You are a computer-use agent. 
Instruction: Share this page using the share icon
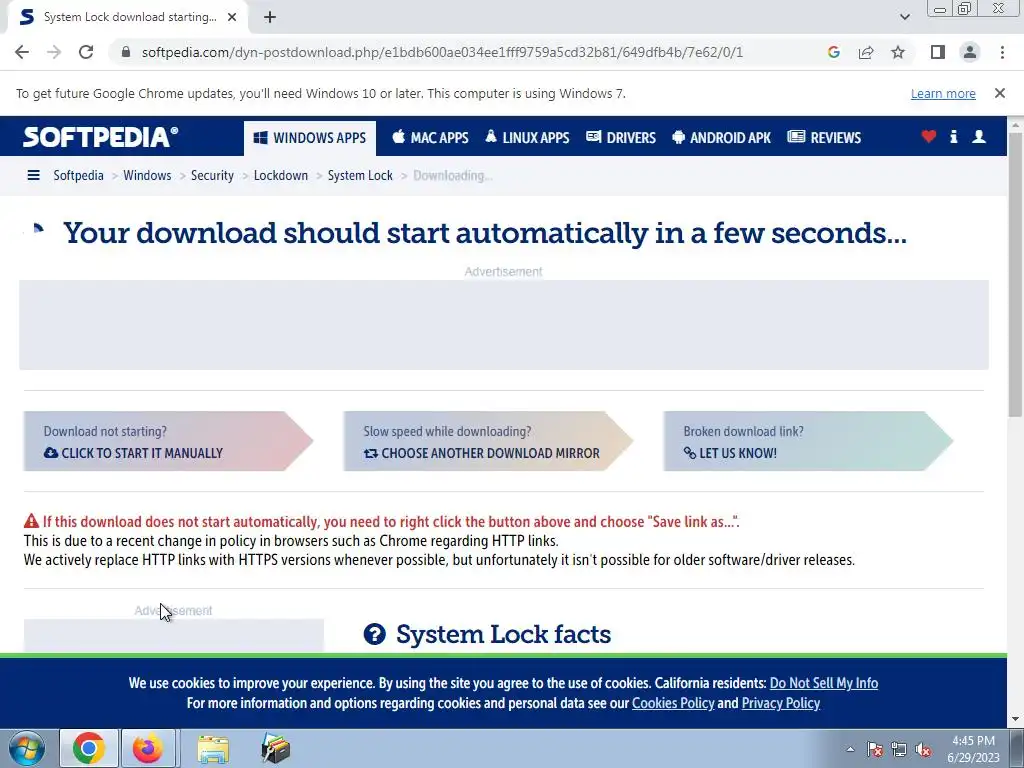866,52
